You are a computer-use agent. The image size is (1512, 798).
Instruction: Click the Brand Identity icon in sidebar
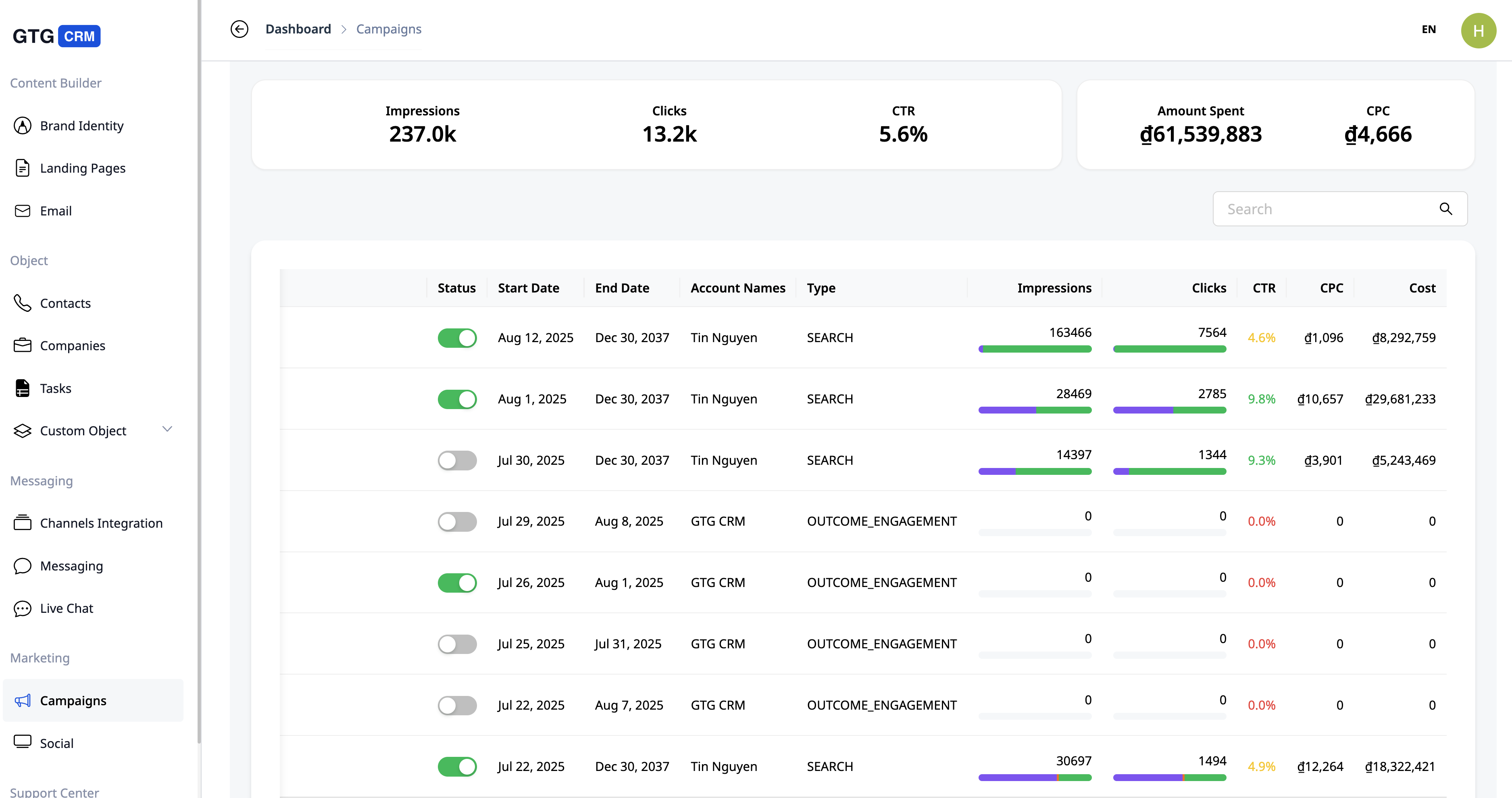(22, 125)
